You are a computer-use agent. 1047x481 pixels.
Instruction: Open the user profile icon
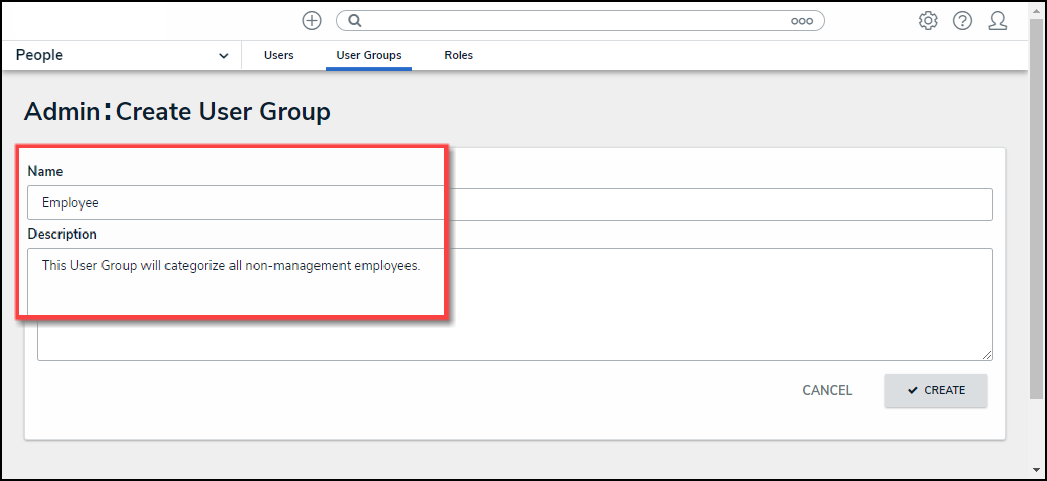click(x=998, y=21)
